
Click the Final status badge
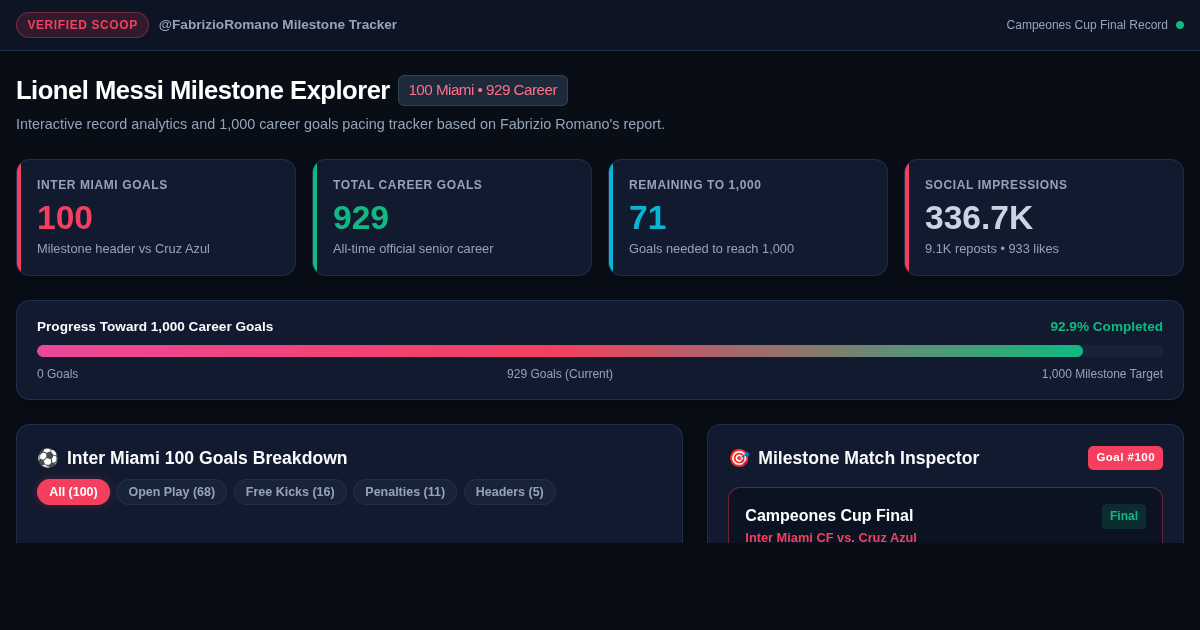click(1124, 516)
